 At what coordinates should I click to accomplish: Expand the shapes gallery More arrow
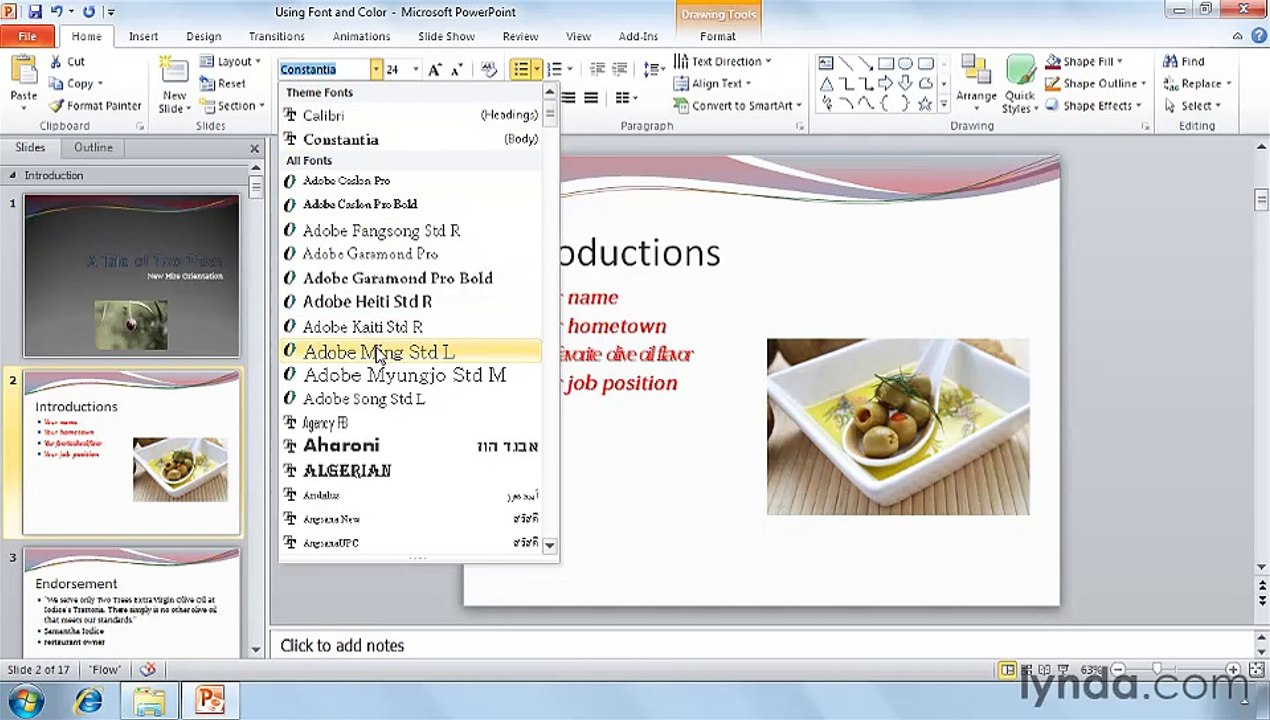(x=944, y=104)
